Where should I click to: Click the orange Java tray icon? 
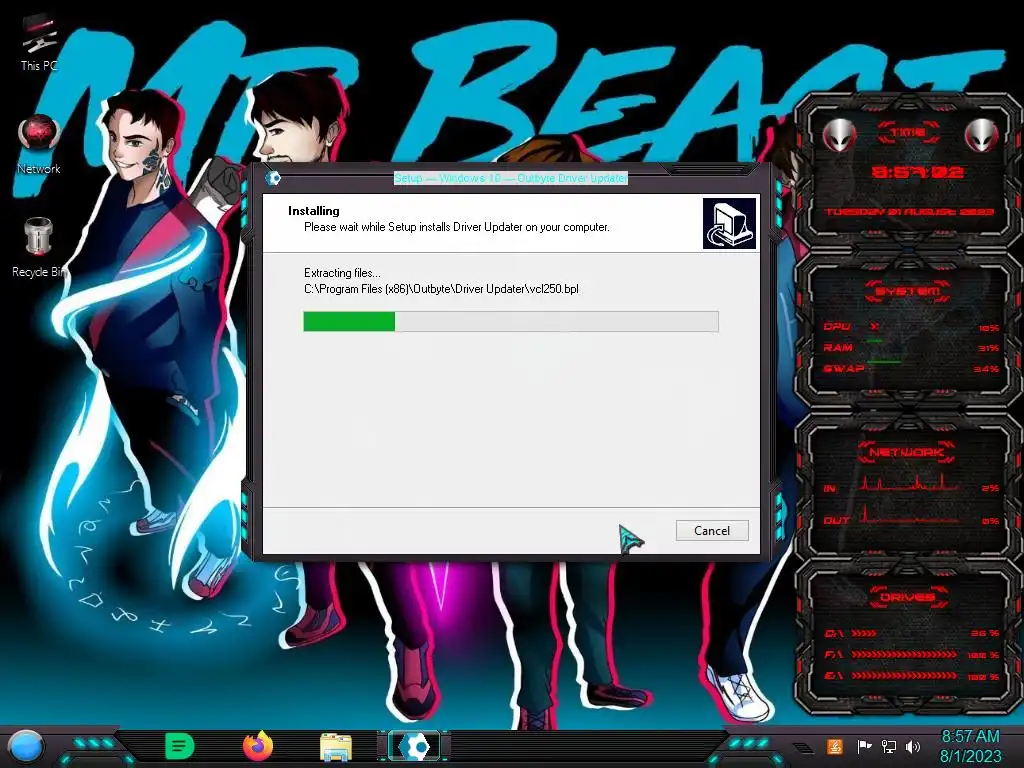click(834, 746)
